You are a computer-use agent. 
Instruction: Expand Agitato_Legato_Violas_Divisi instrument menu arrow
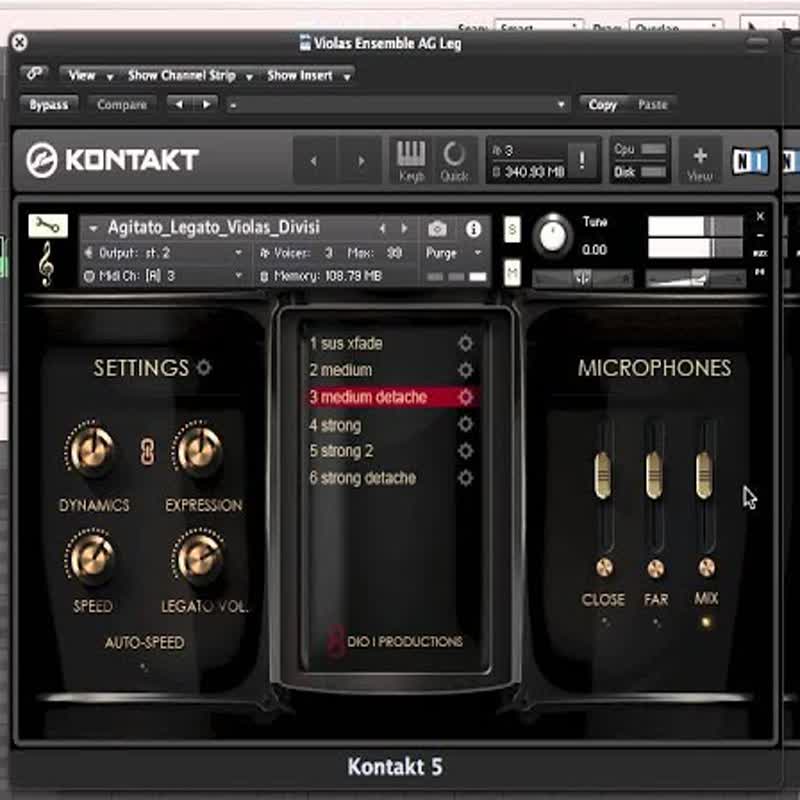click(x=93, y=229)
